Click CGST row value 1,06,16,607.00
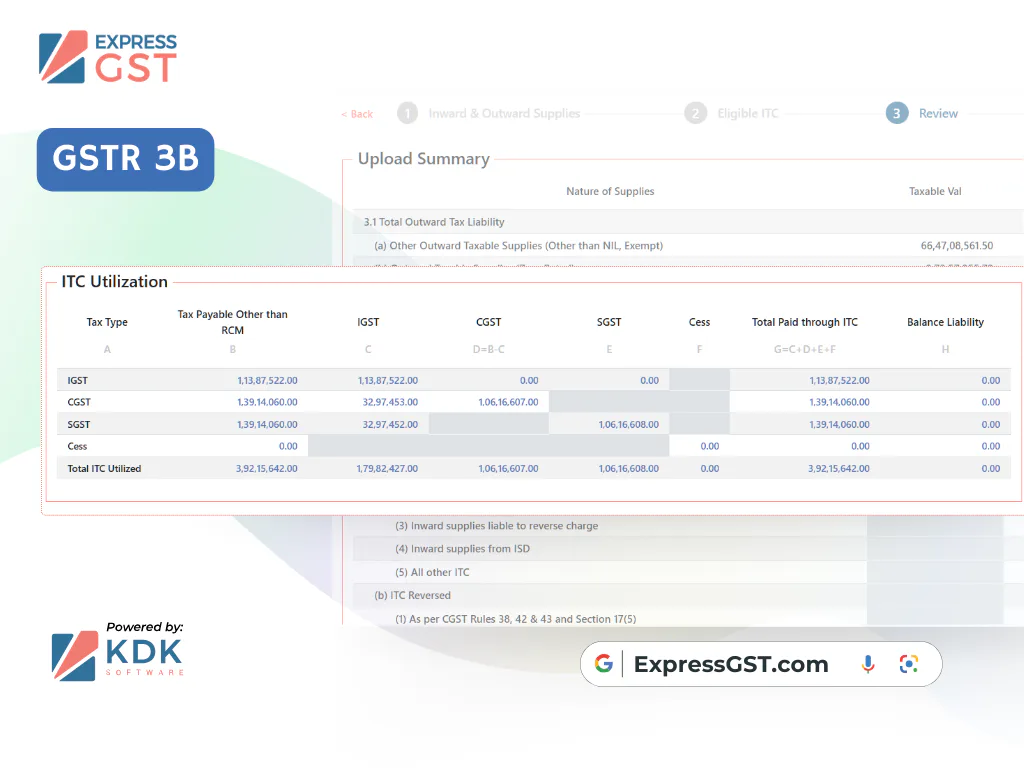The image size is (1024, 768). (508, 402)
